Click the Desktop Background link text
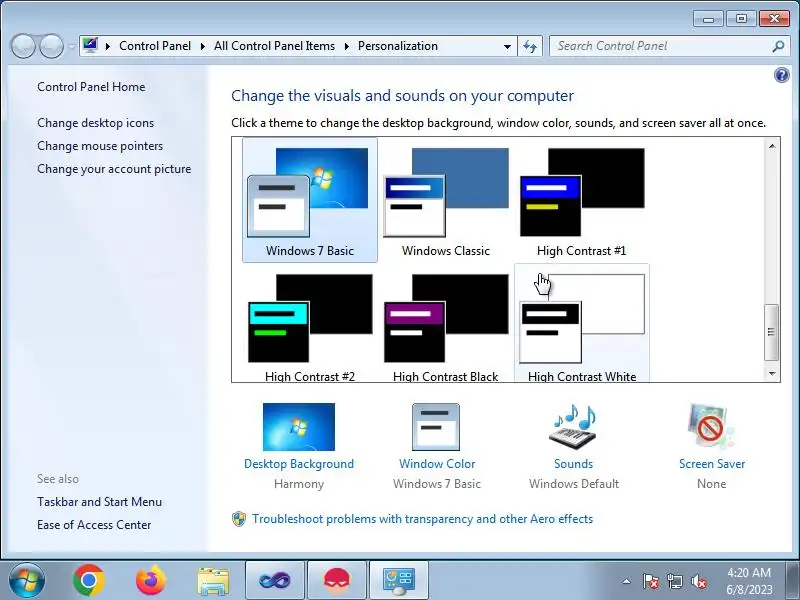The width and height of the screenshot is (800, 600). [x=299, y=464]
